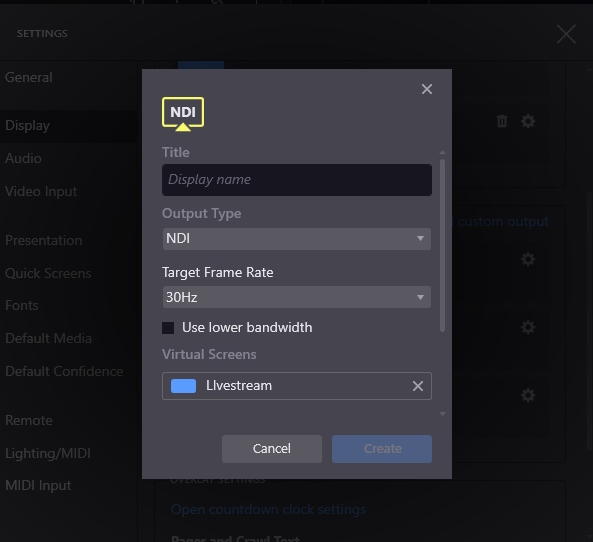The width and height of the screenshot is (593, 542).
Task: Open MIDI Input settings
Action: [x=38, y=486]
